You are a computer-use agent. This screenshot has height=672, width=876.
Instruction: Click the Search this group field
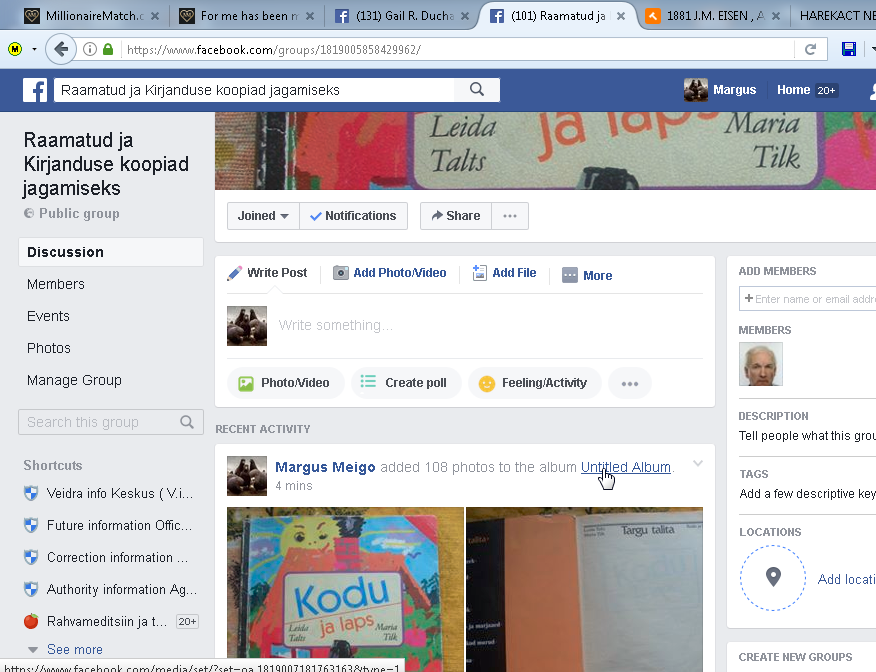click(111, 422)
